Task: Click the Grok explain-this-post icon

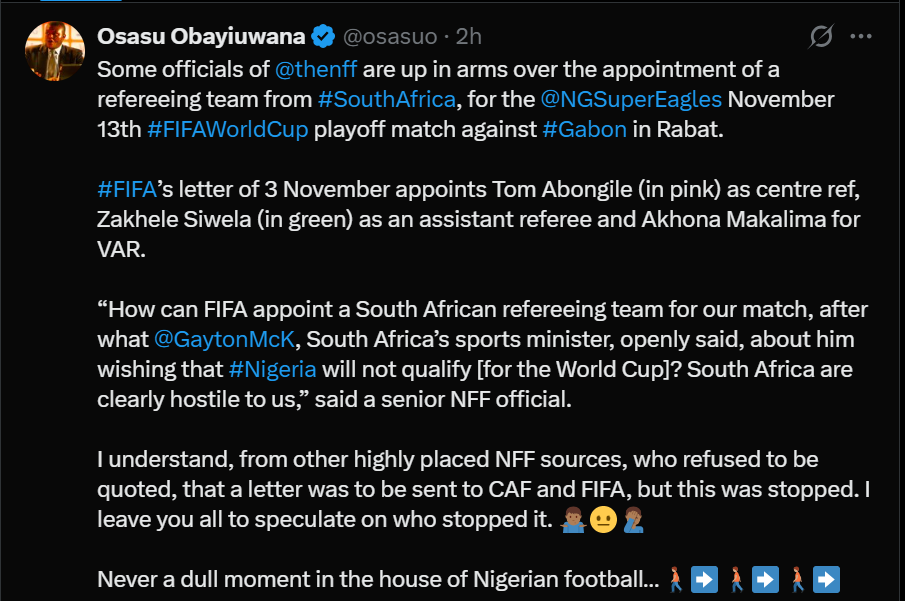Action: pos(820,36)
